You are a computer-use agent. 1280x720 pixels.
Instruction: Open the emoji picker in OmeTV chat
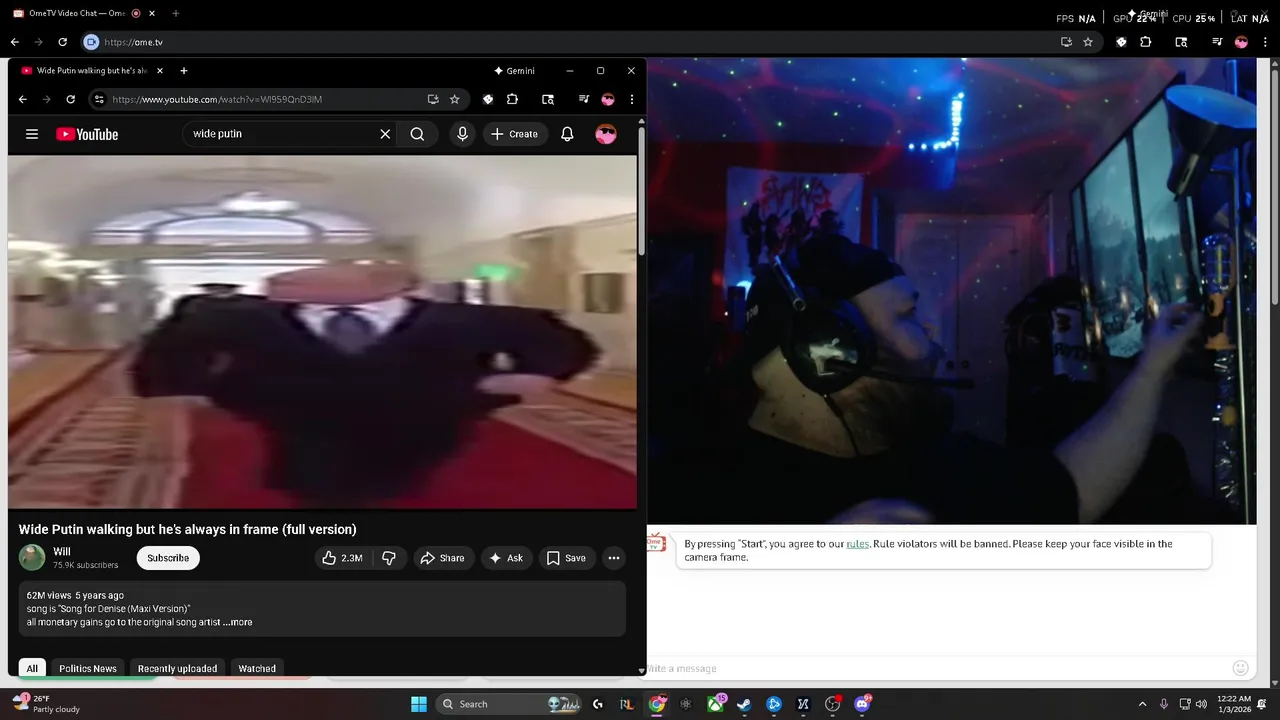pyautogui.click(x=1240, y=668)
